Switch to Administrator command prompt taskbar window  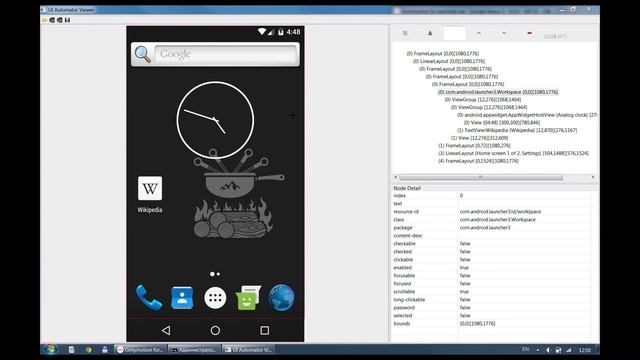click(194, 350)
